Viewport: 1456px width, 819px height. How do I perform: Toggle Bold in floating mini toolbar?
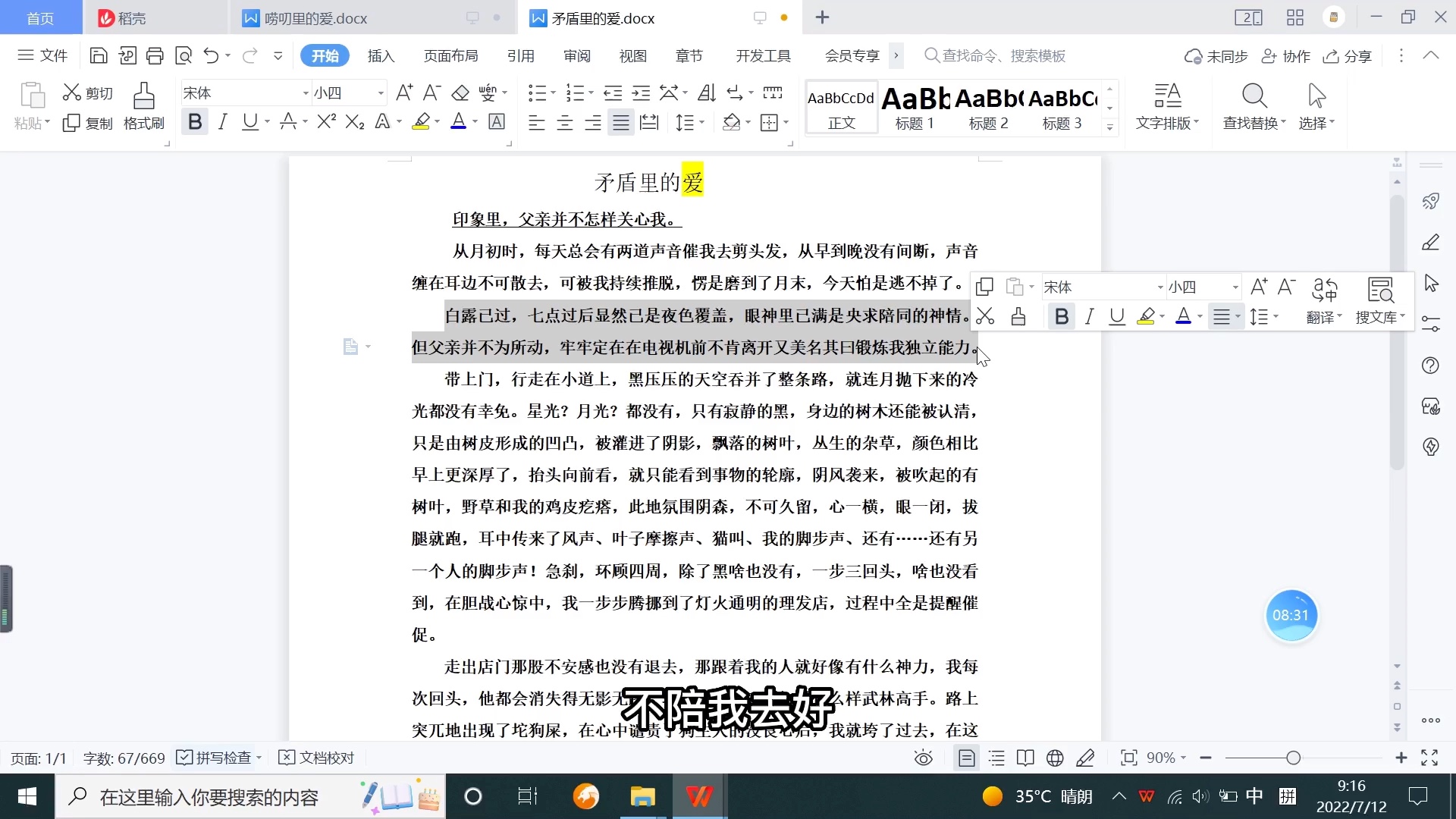coord(1062,316)
